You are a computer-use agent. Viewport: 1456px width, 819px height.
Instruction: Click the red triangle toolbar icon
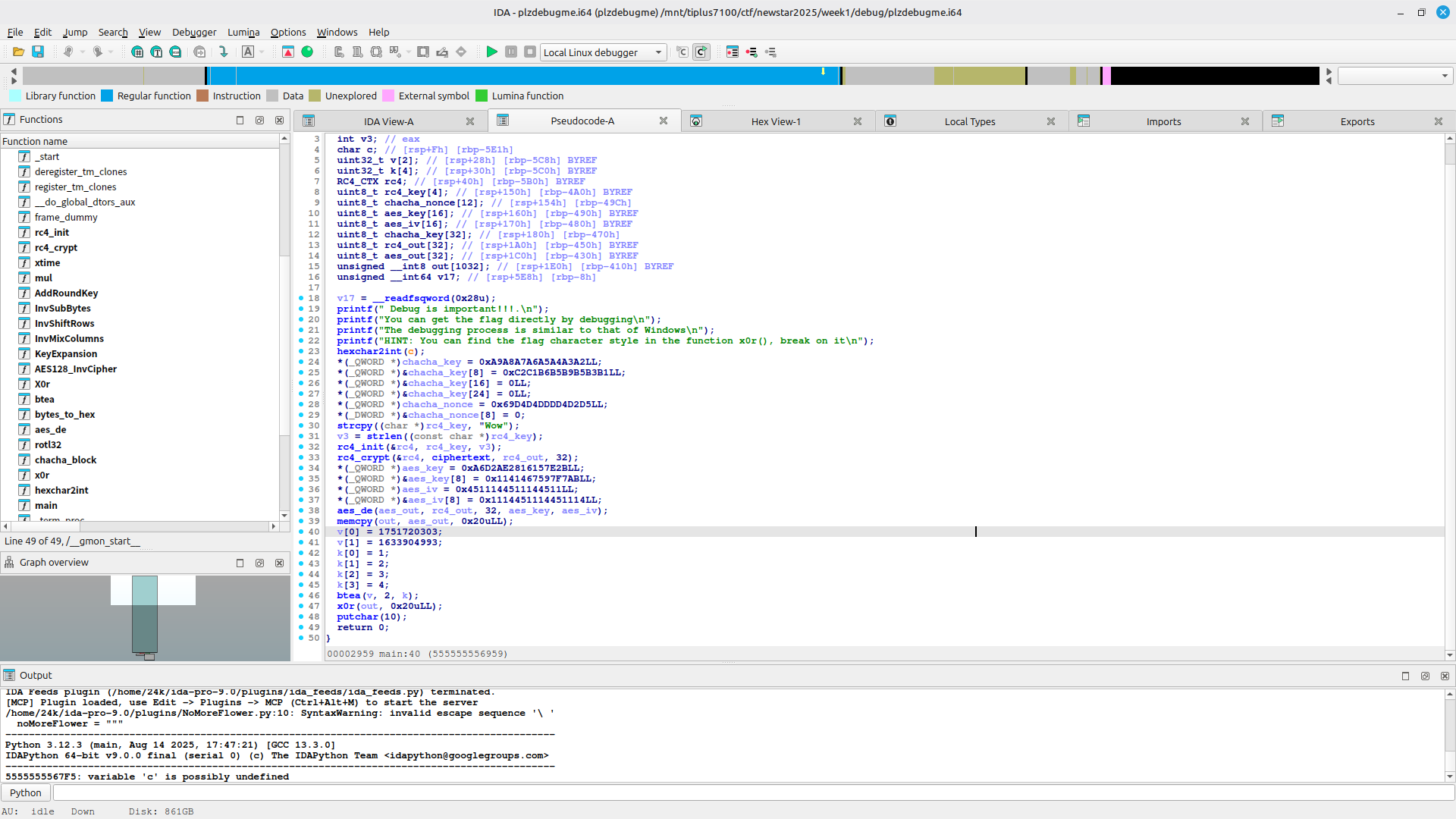pyautogui.click(x=288, y=52)
